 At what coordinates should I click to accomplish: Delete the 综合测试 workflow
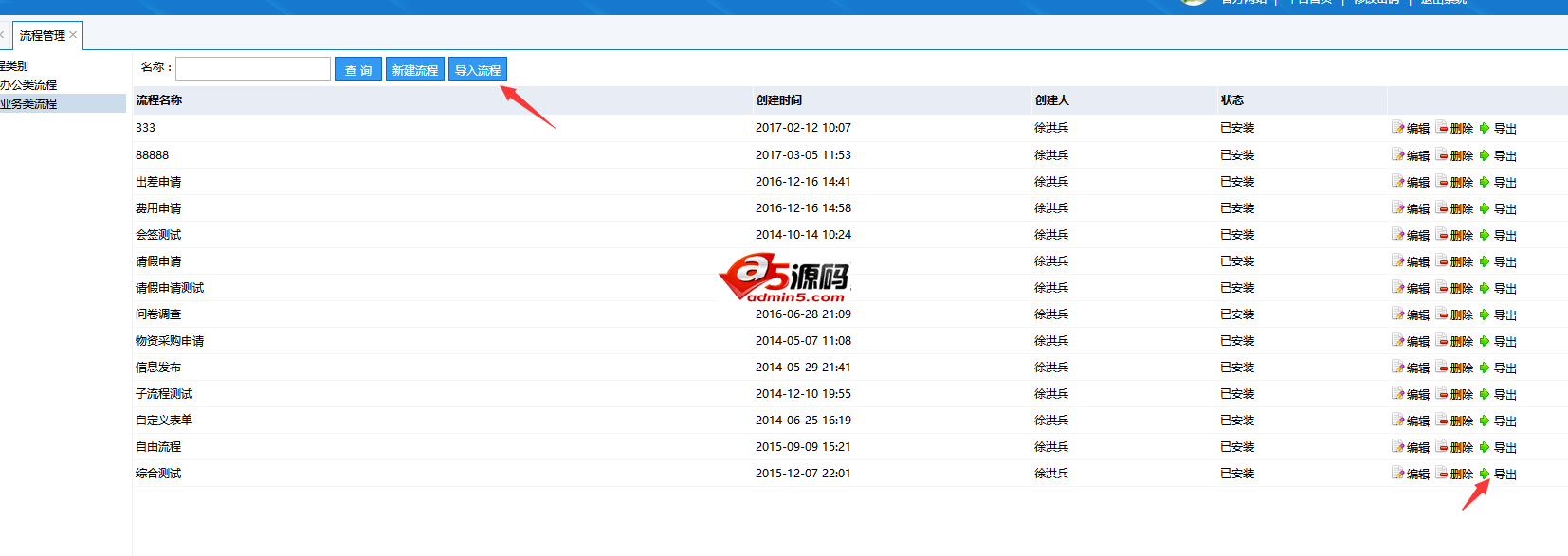pos(1454,474)
